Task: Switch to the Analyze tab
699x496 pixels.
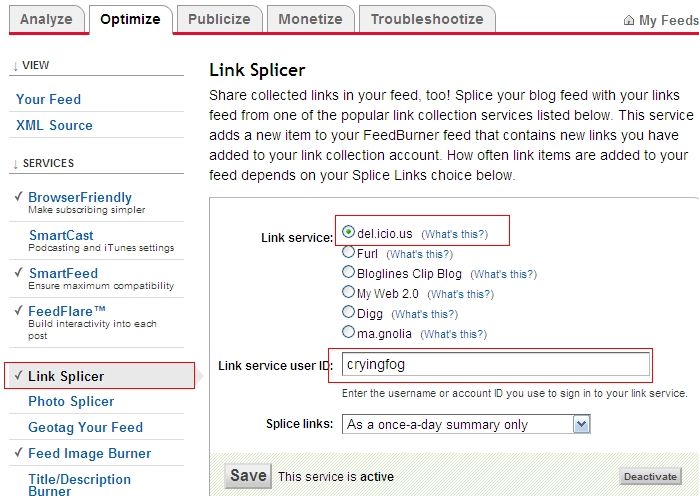Action: coord(46,19)
